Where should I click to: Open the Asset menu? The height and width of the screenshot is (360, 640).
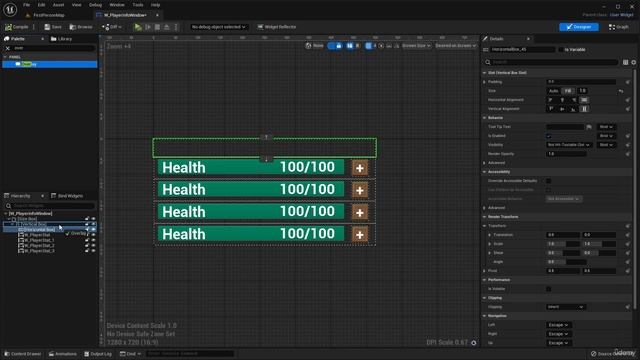tap(58, 5)
